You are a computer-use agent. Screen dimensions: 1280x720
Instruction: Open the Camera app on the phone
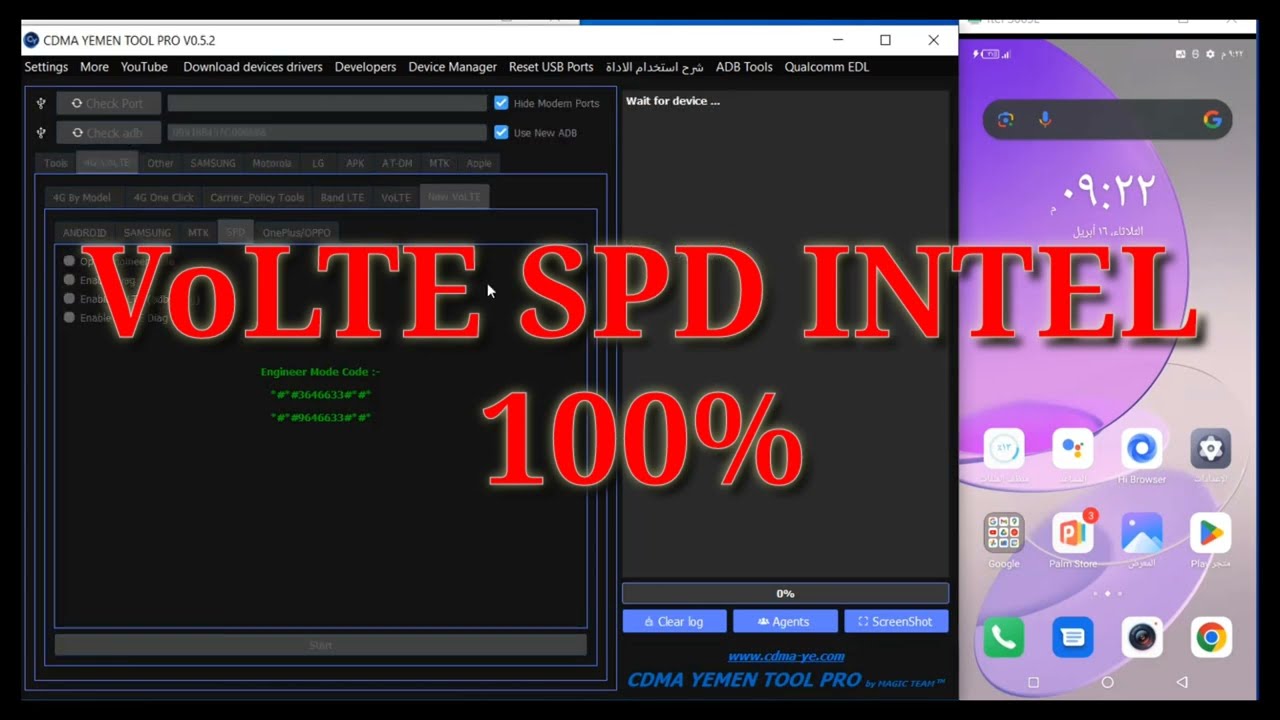coord(1141,637)
